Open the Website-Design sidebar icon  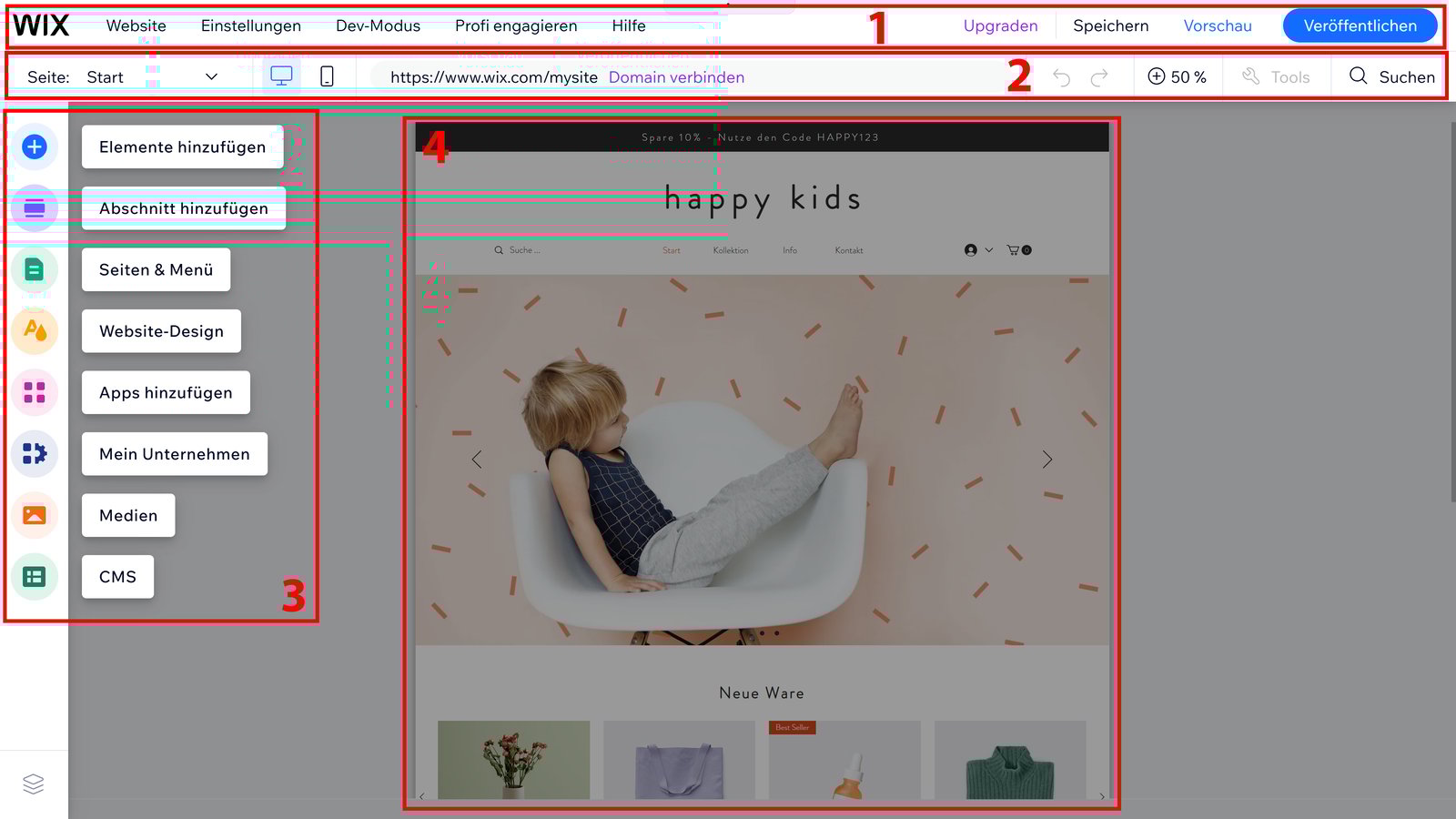coord(35,331)
